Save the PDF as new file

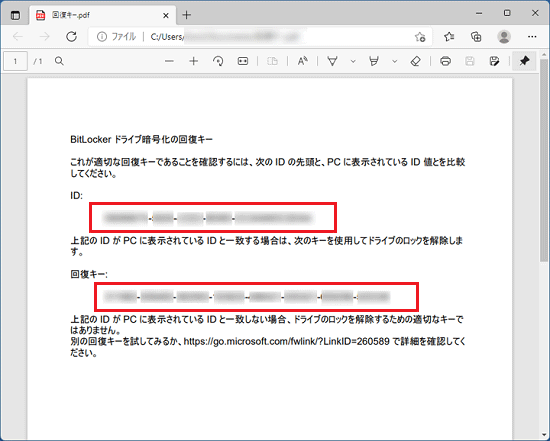click(x=494, y=61)
